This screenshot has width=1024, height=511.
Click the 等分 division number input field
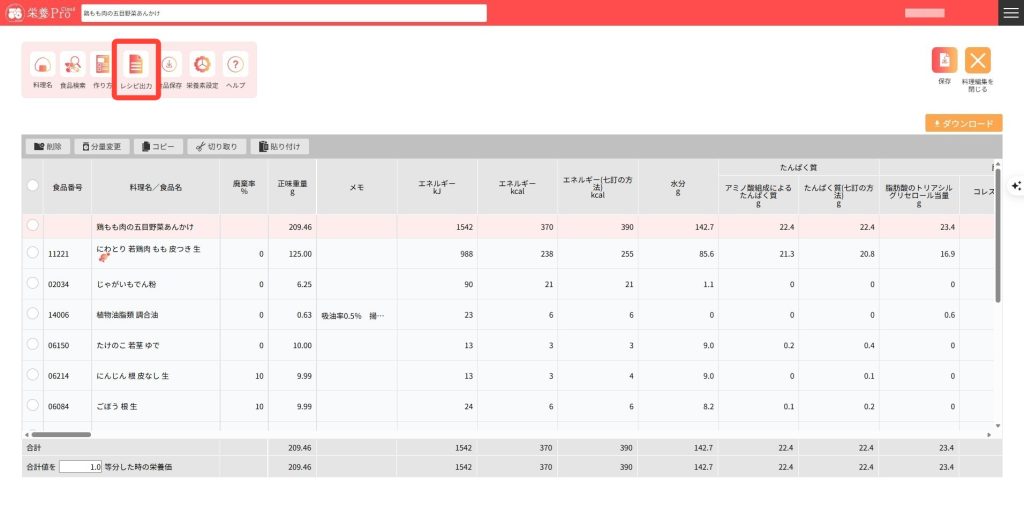[x=80, y=466]
